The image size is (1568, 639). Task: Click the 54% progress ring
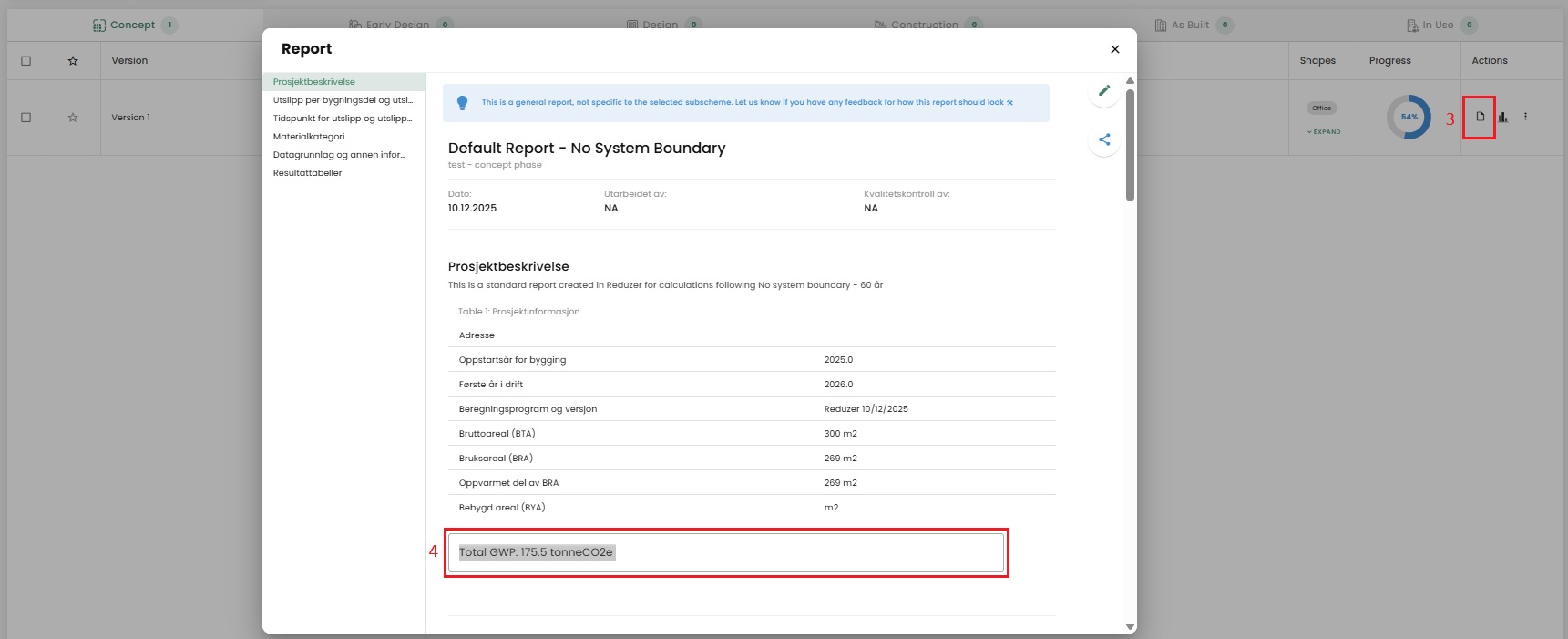[1409, 117]
